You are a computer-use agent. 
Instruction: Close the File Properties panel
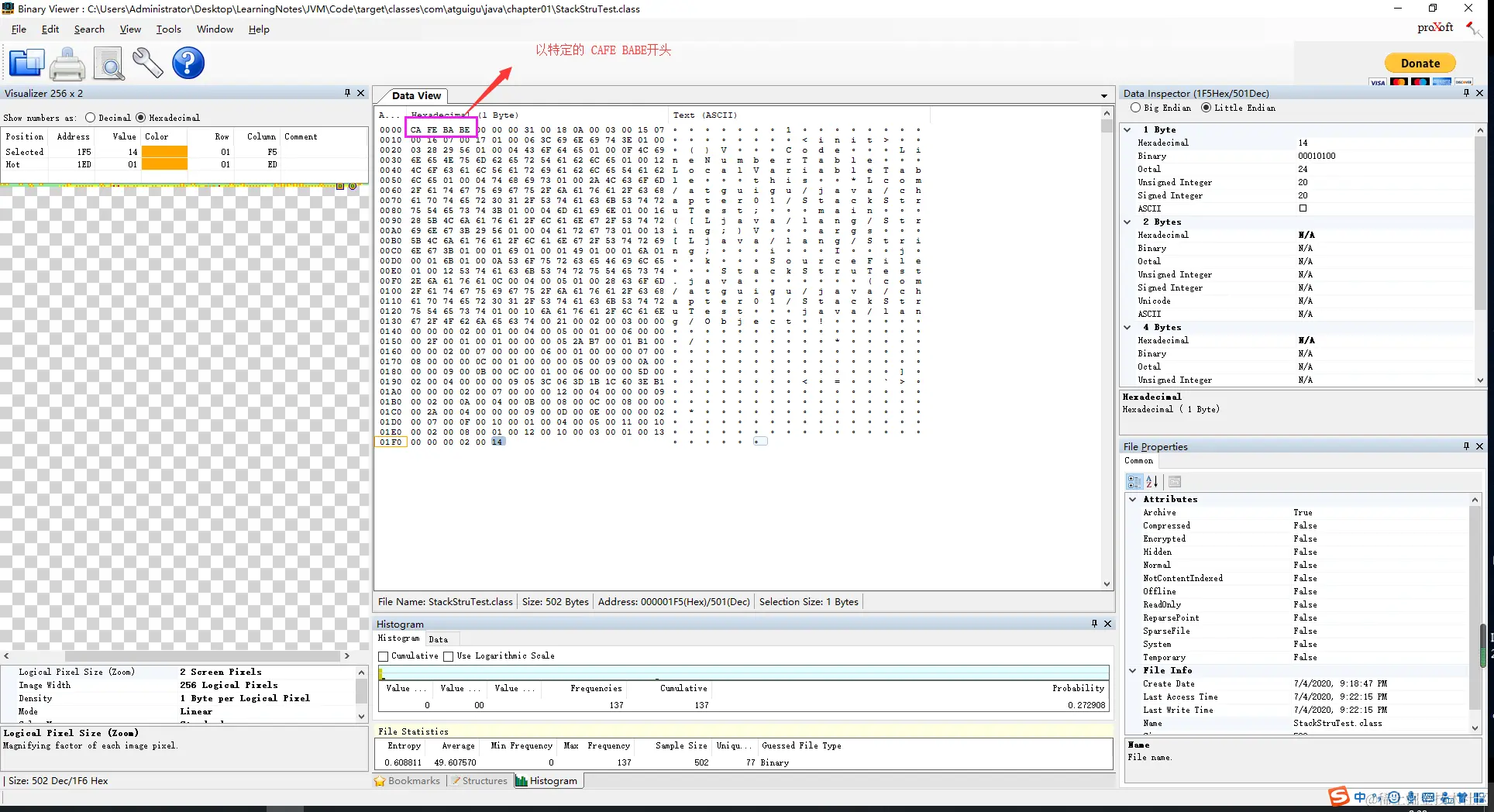point(1479,446)
